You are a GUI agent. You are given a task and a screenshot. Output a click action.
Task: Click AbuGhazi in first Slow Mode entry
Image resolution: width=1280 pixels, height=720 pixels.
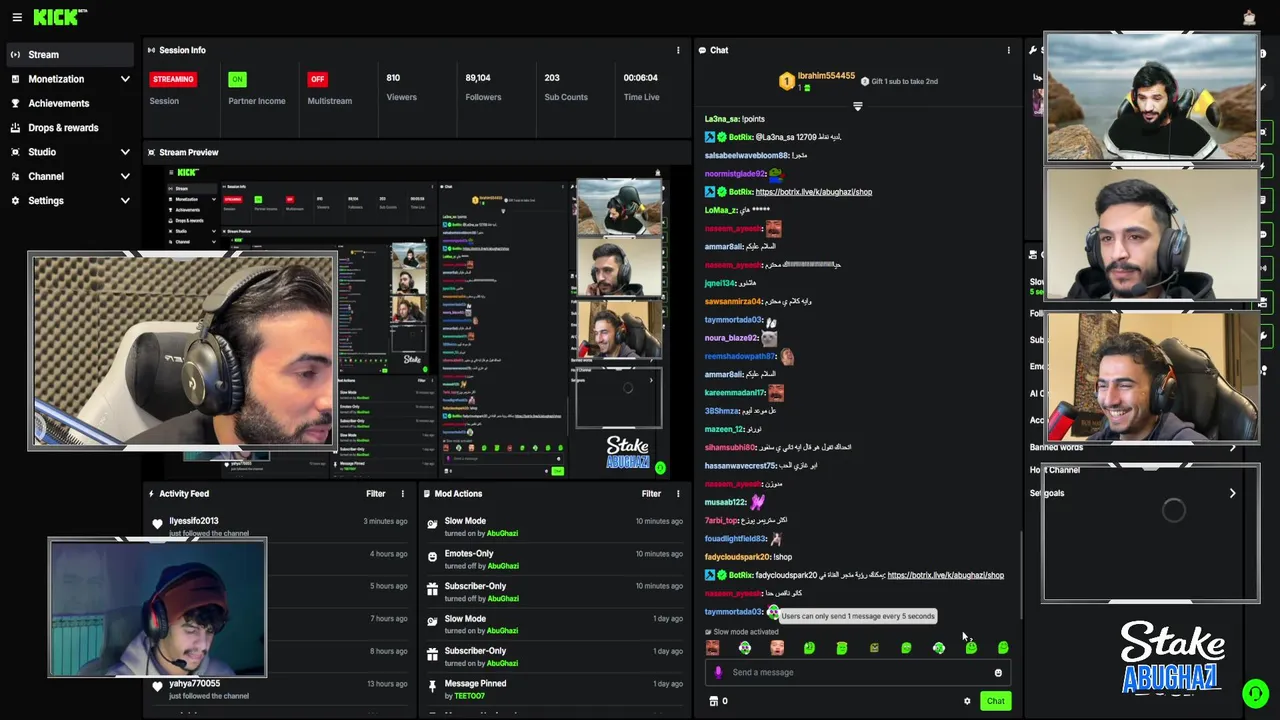pos(503,533)
